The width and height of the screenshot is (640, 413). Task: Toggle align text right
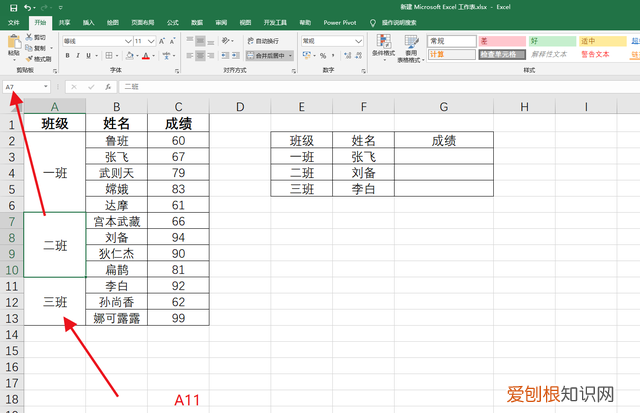[x=211, y=56]
